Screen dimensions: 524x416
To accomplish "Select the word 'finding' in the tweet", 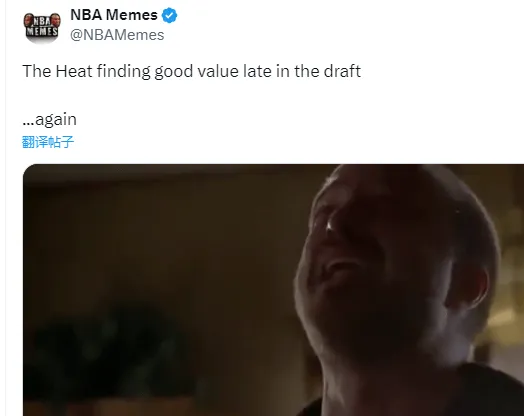I will pos(123,71).
